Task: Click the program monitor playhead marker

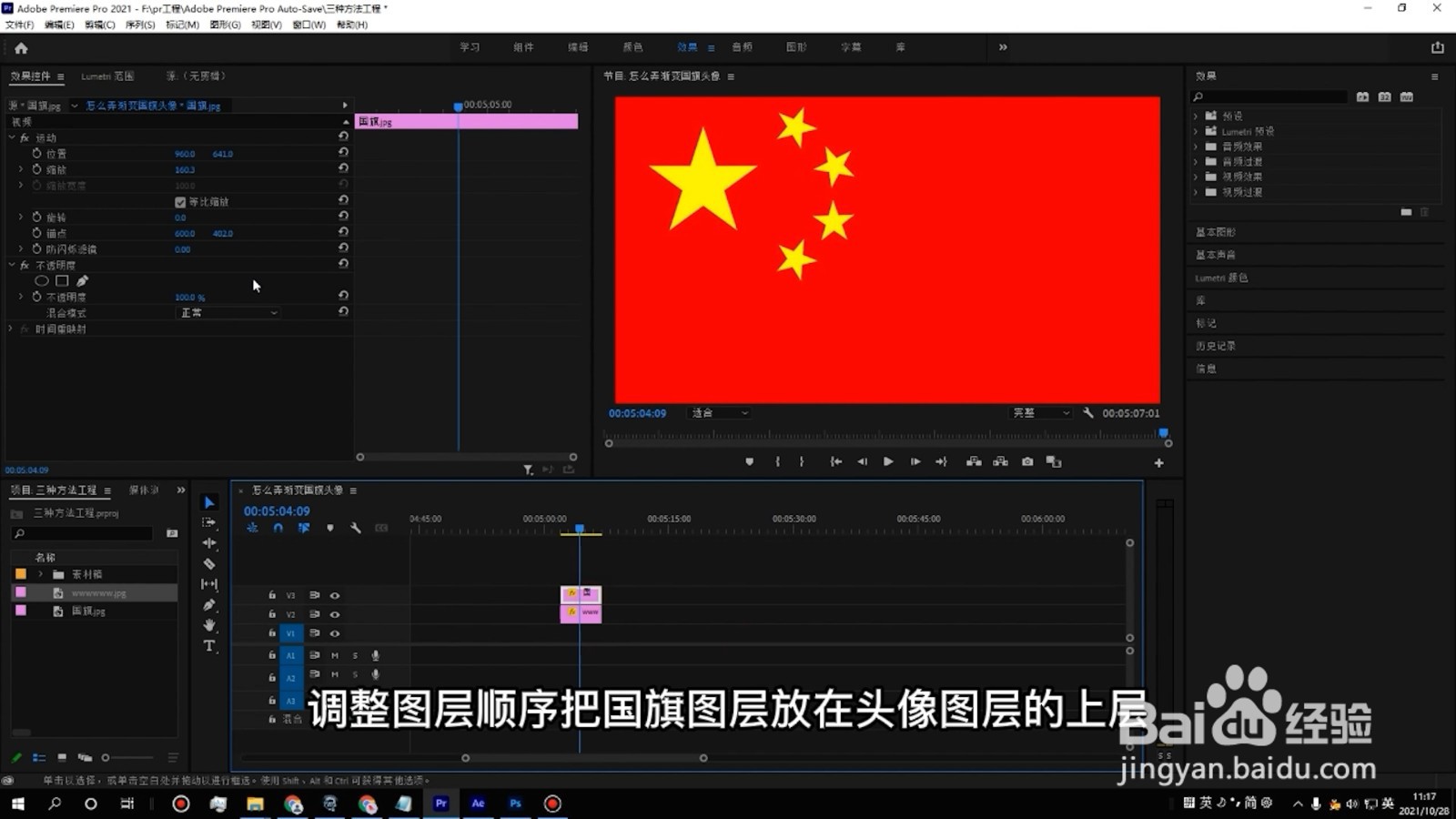Action: pos(1163,433)
